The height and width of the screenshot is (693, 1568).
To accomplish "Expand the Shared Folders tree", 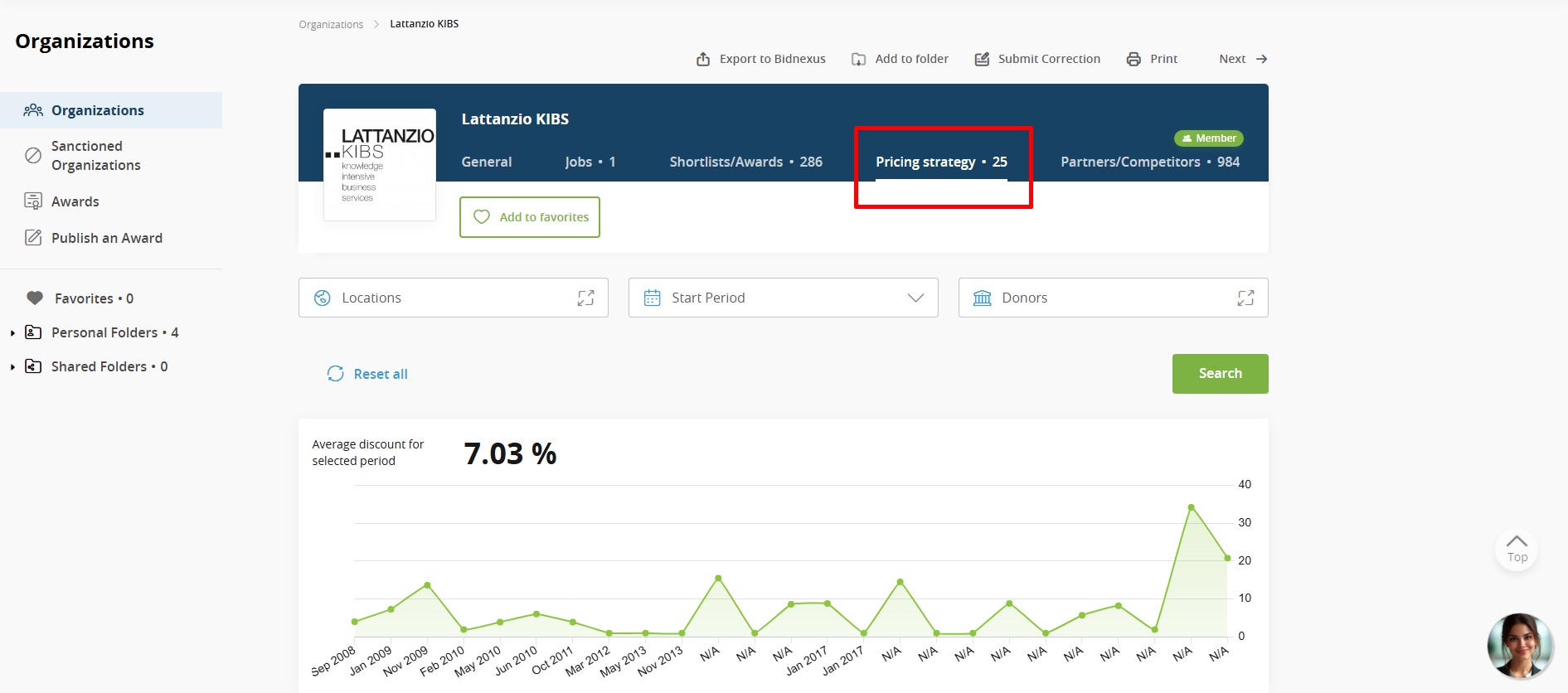I will click(12, 367).
